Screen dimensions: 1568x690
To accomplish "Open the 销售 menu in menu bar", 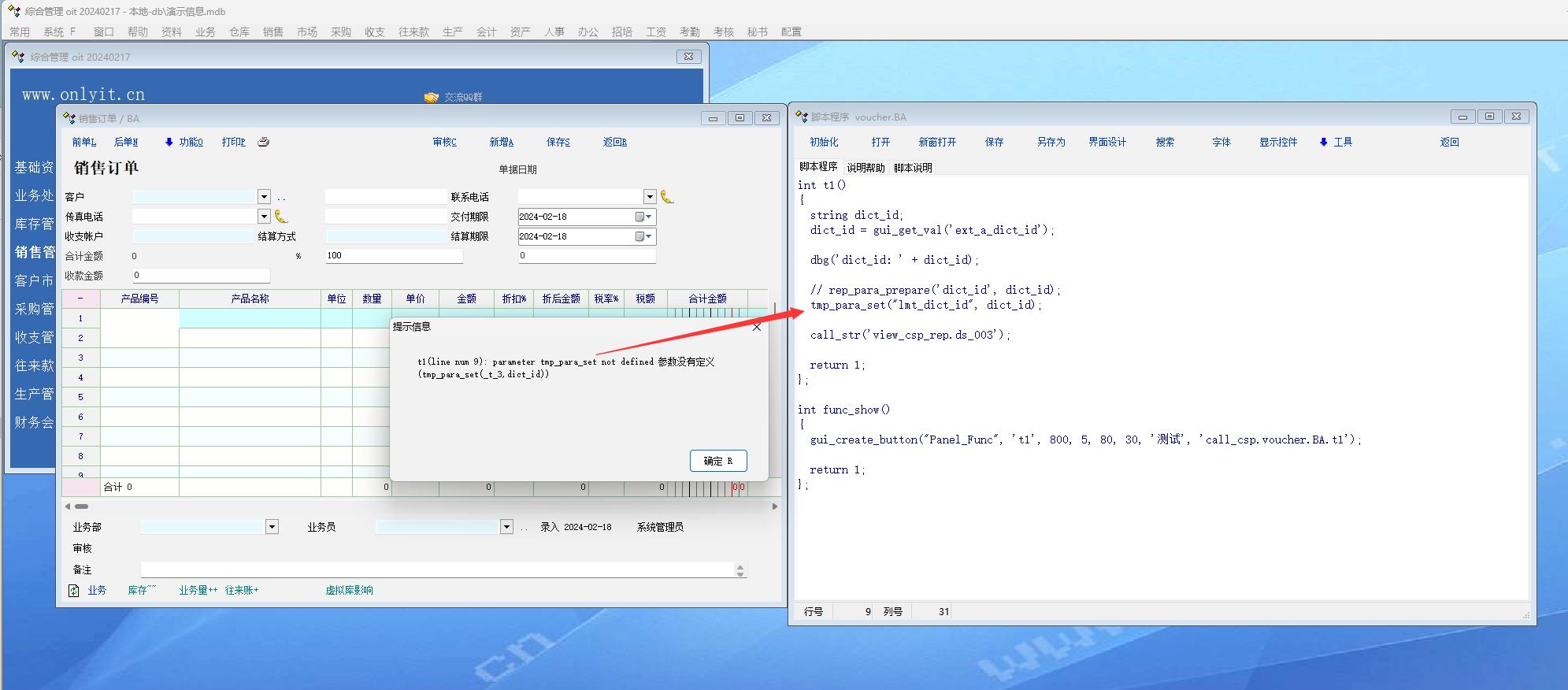I will click(x=273, y=32).
